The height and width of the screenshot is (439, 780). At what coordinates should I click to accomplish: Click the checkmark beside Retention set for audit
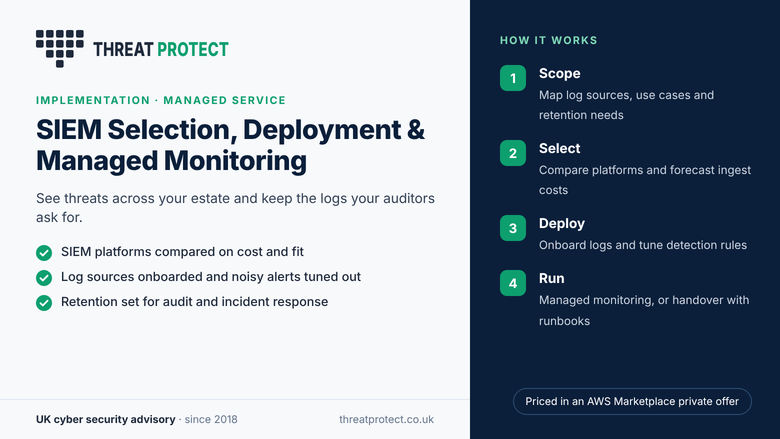(44, 302)
